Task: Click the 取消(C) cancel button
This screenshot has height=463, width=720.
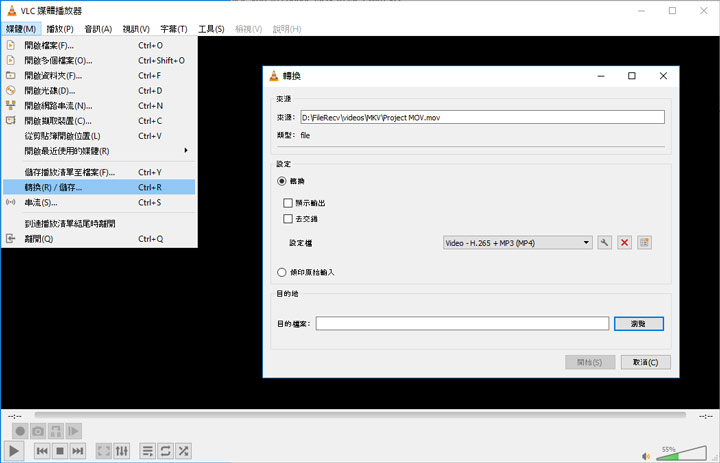Action: pyautogui.click(x=646, y=362)
